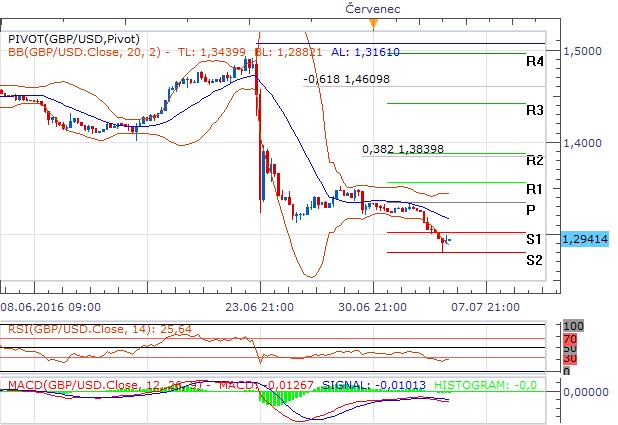The image size is (618, 425).
Task: Click the RSI 70 overbought level label
Action: [x=570, y=339]
